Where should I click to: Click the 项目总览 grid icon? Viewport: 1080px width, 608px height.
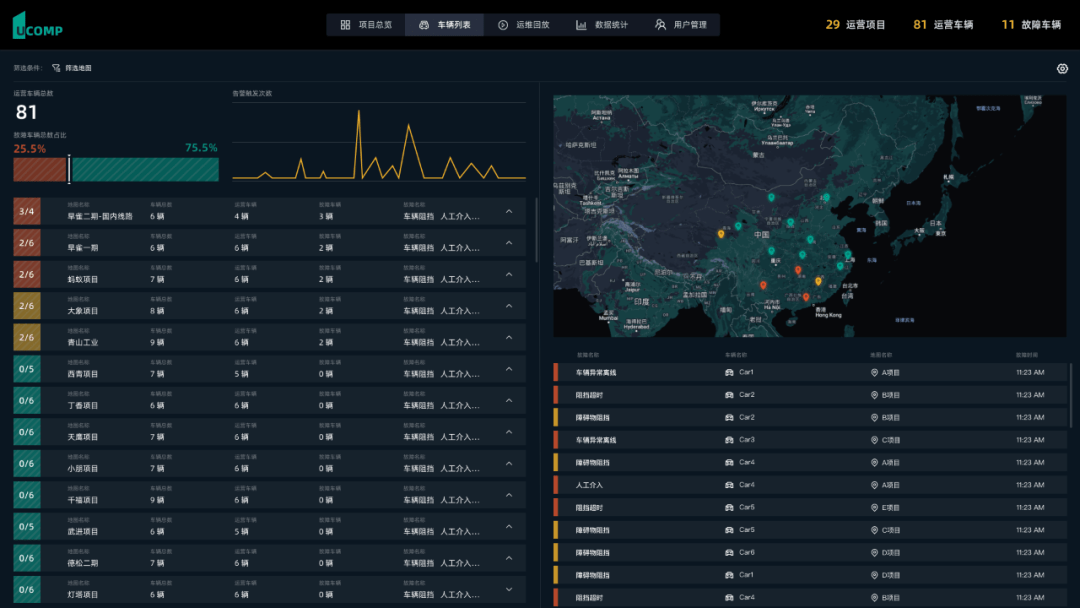(x=345, y=25)
